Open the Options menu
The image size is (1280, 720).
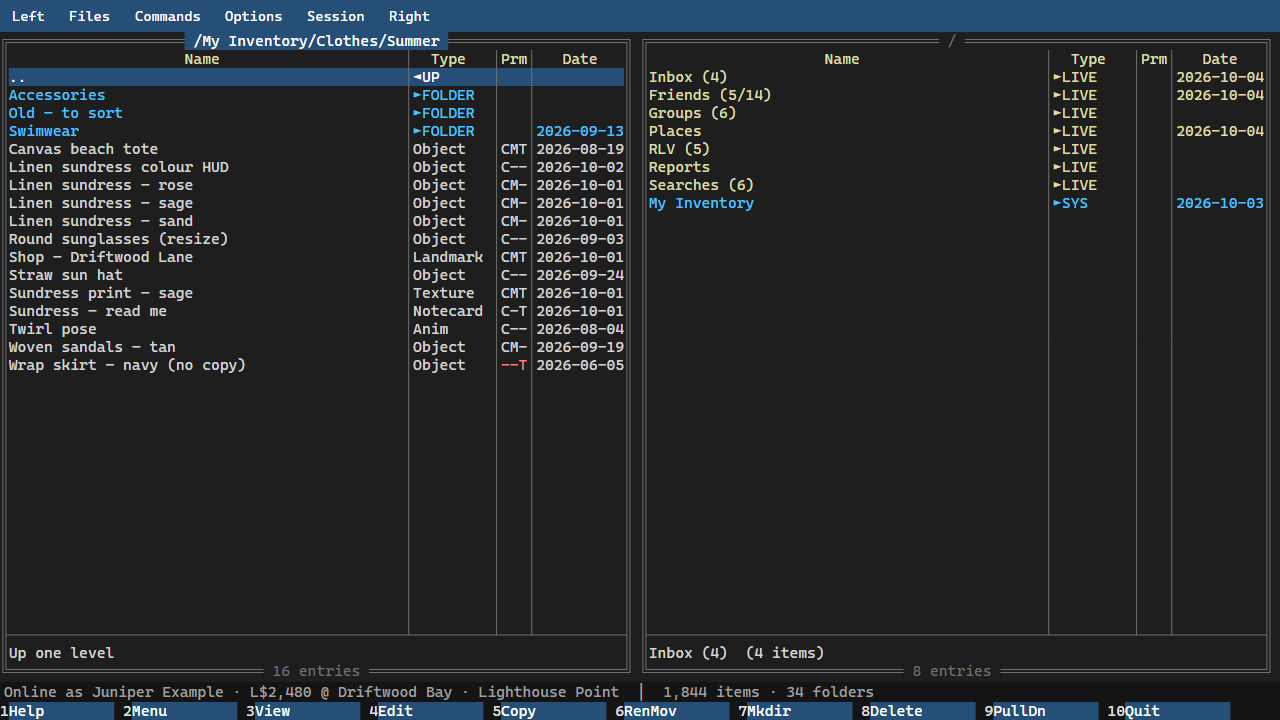click(x=253, y=16)
